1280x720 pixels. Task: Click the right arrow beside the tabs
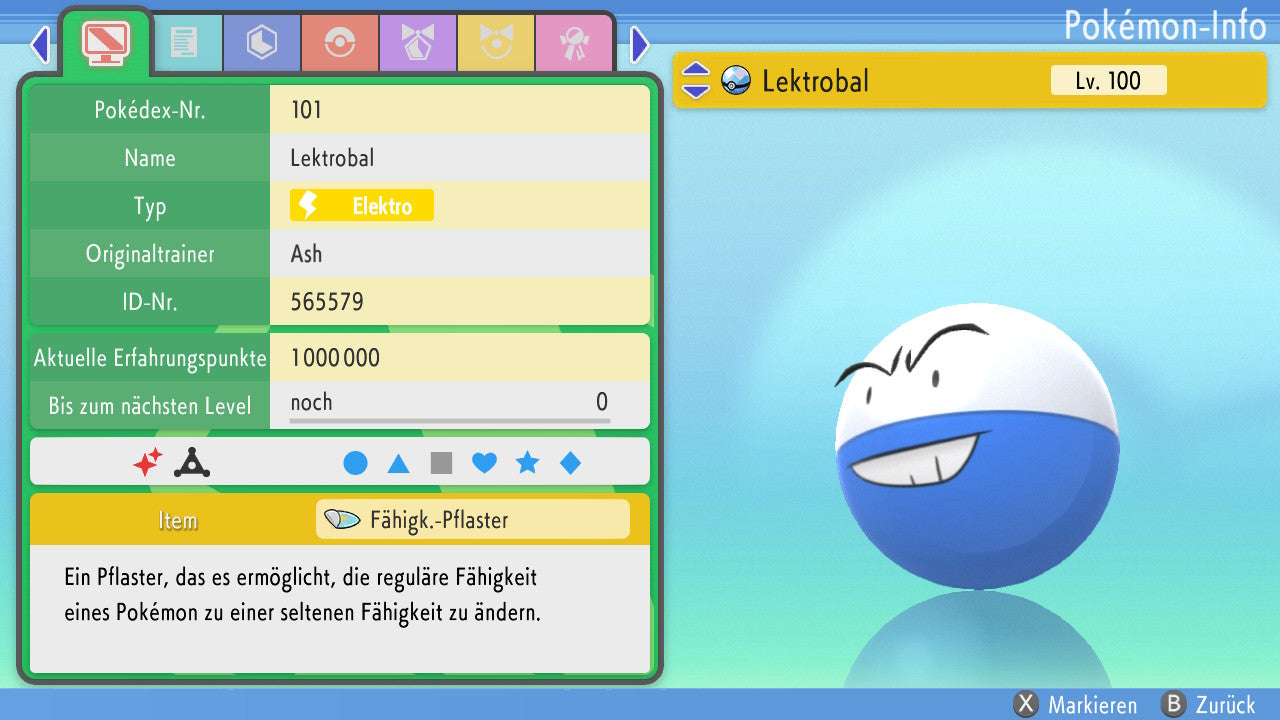pos(640,44)
